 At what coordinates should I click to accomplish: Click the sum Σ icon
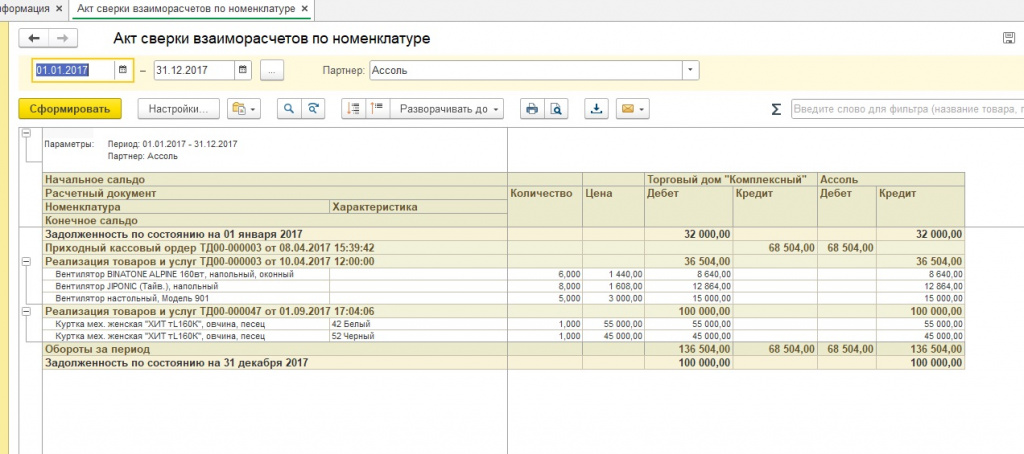click(x=776, y=110)
